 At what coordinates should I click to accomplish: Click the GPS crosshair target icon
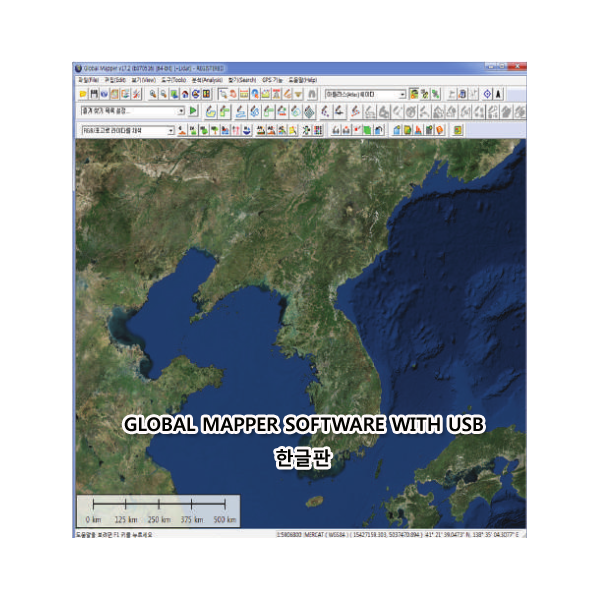click(x=487, y=94)
